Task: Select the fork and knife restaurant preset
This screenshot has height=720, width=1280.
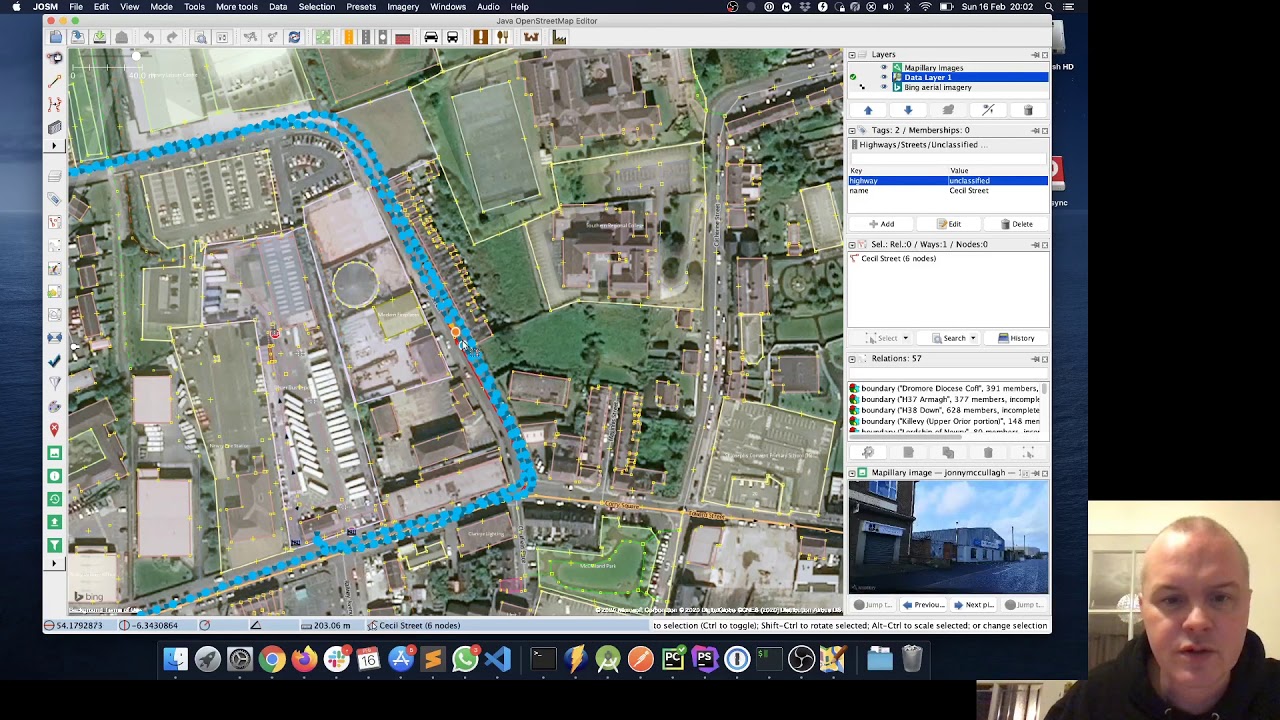Action: coord(502,38)
